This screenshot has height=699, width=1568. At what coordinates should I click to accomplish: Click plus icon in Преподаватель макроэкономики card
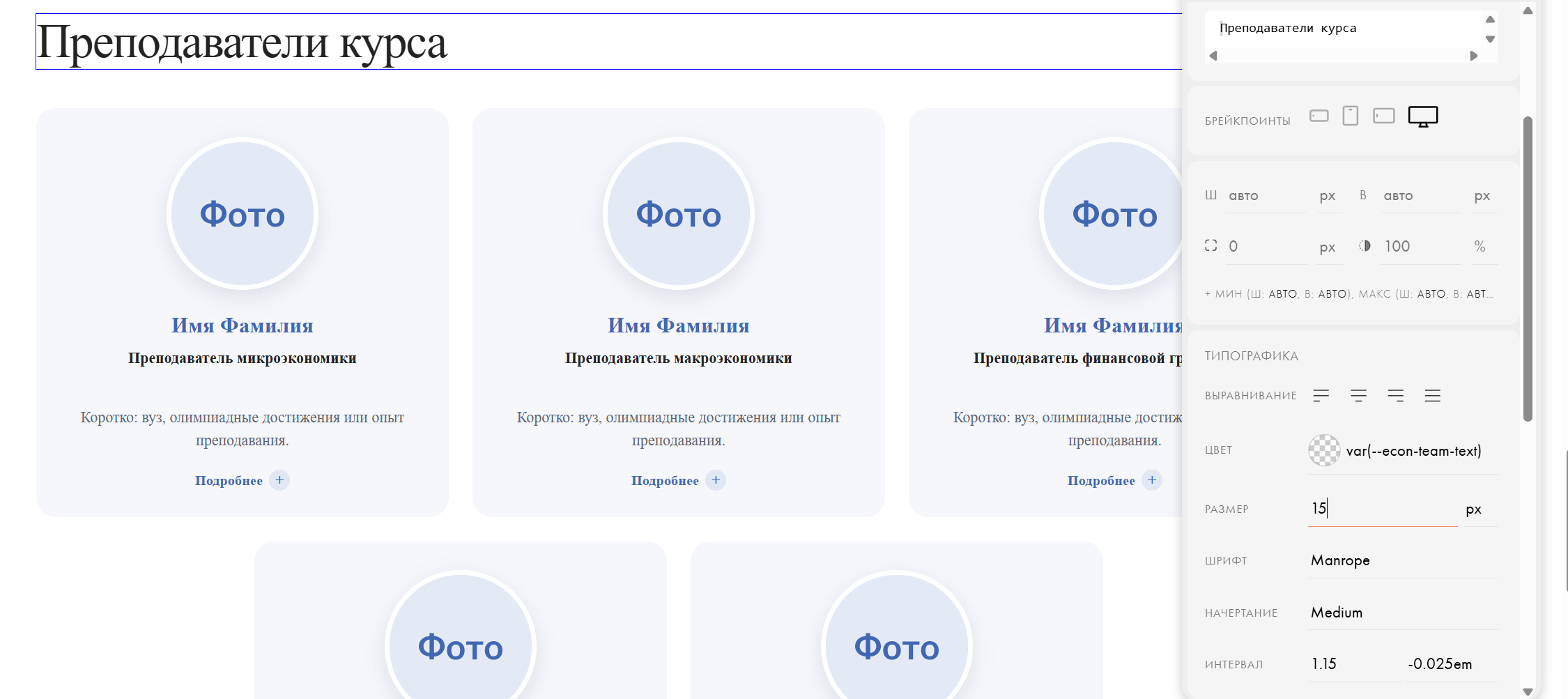(x=716, y=480)
